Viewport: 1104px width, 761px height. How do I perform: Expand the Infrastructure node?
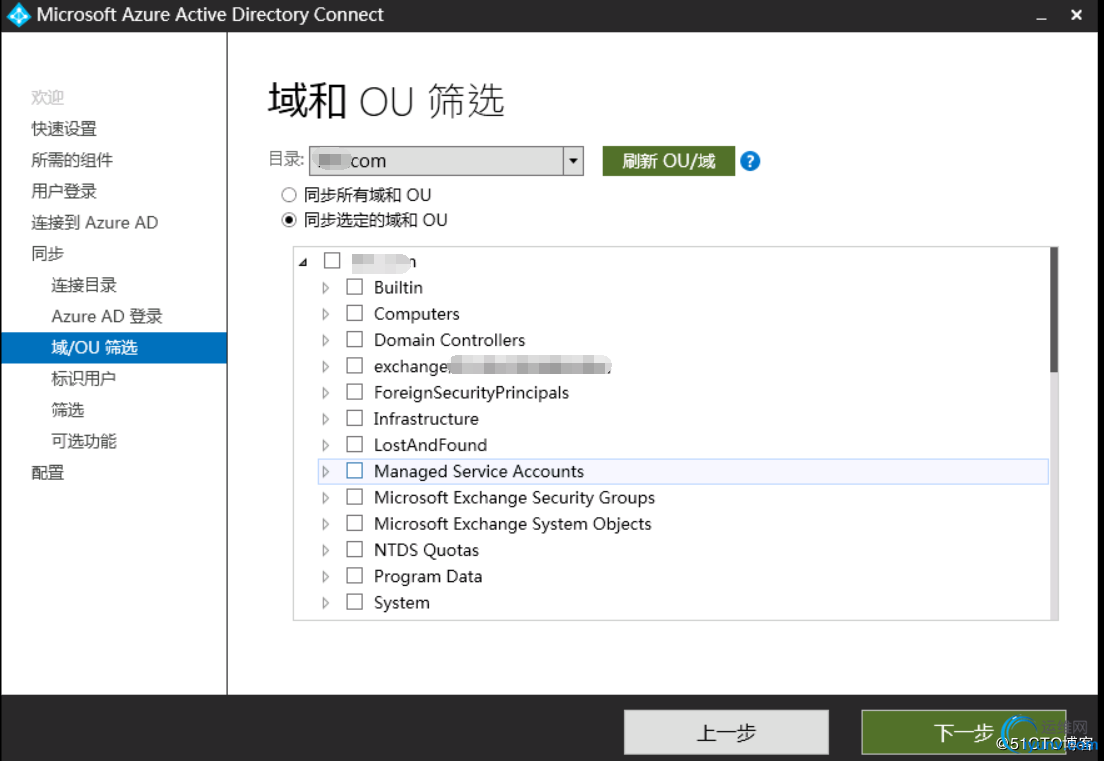tap(325, 420)
